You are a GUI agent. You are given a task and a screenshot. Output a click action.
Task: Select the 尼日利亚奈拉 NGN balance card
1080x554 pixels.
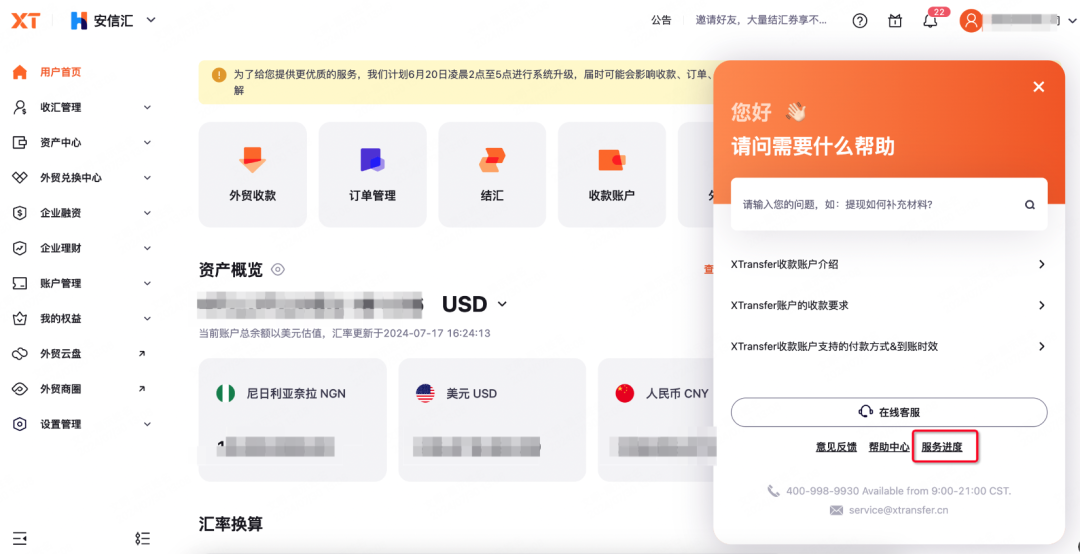(293, 420)
